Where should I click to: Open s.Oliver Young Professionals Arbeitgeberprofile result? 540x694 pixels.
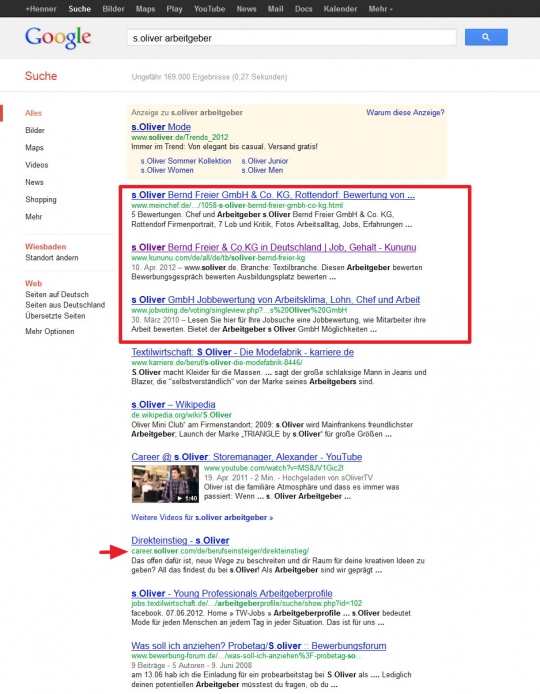pos(231,593)
